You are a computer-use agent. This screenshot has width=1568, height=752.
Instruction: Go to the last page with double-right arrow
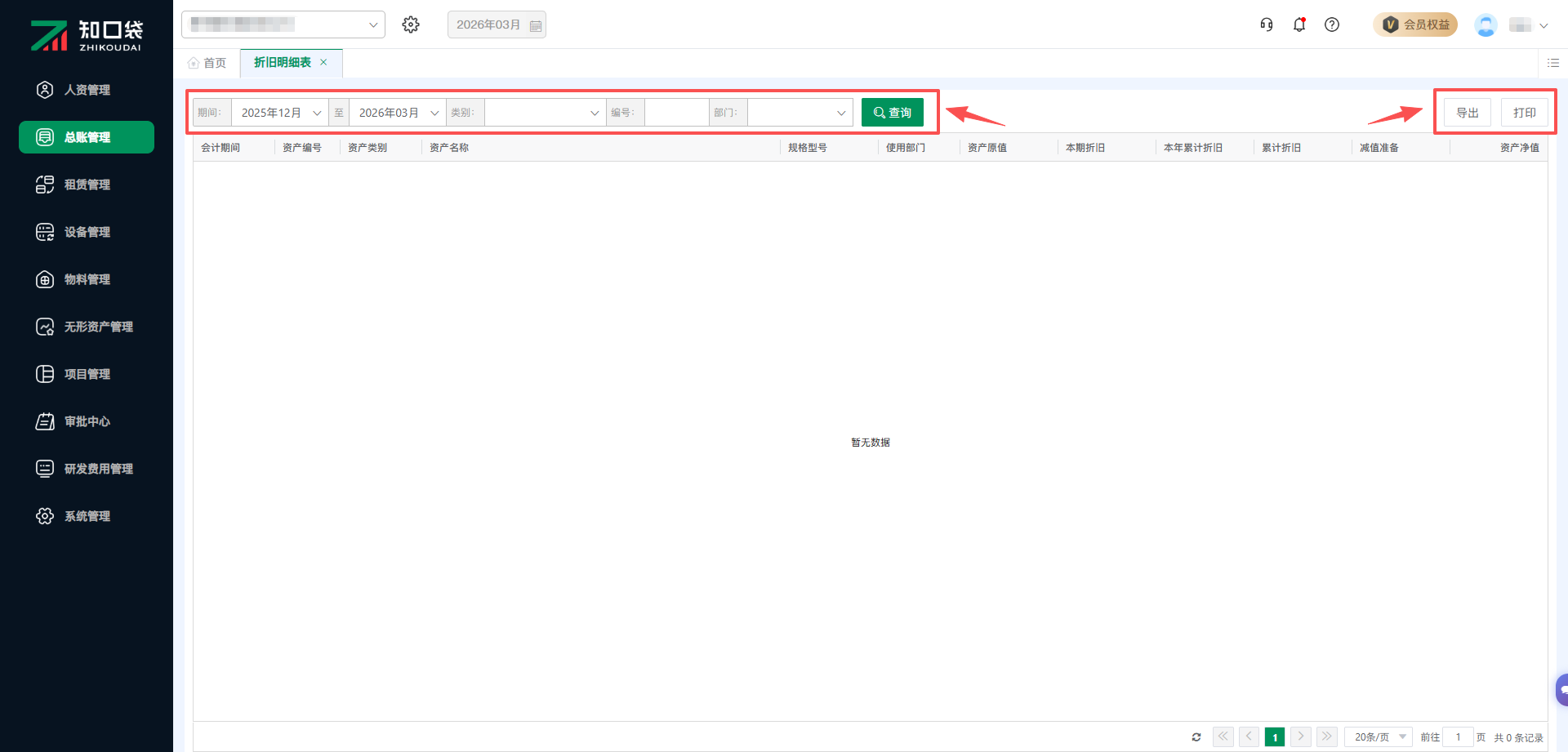pyautogui.click(x=1327, y=736)
